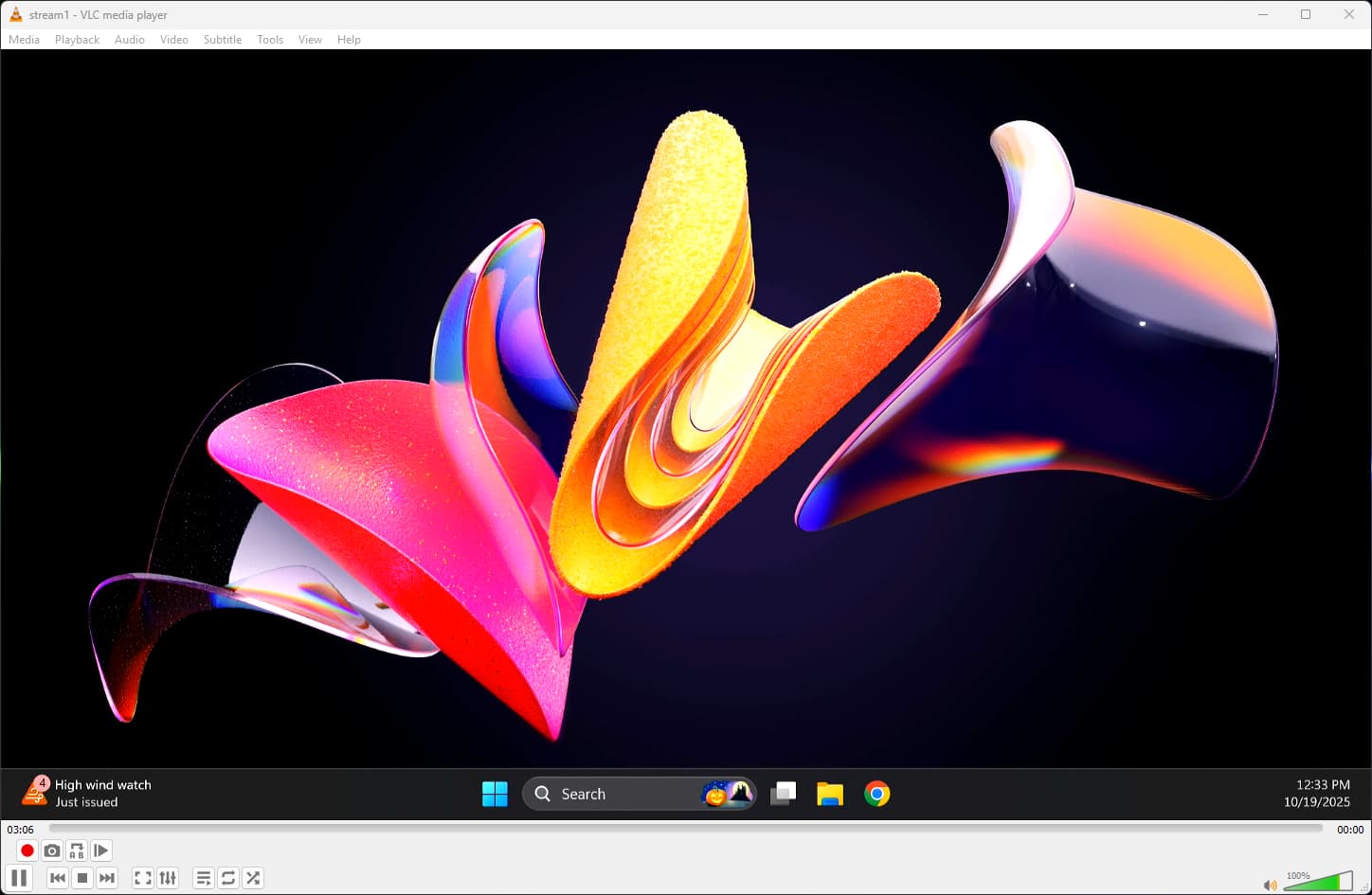Open the Media menu
Viewport: 1372px width, 895px height.
point(24,40)
